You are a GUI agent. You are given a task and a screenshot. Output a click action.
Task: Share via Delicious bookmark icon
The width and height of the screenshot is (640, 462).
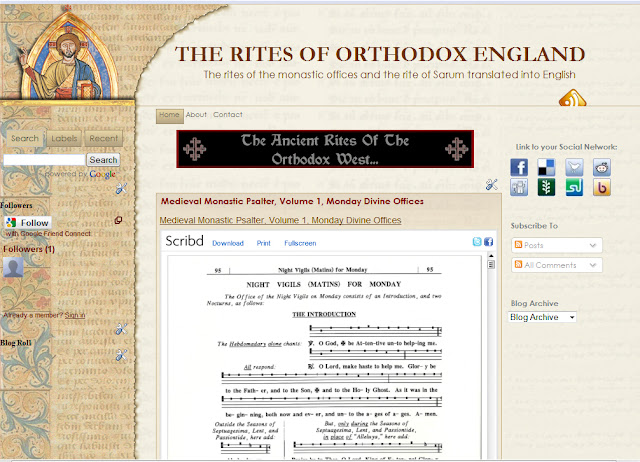[x=546, y=168]
